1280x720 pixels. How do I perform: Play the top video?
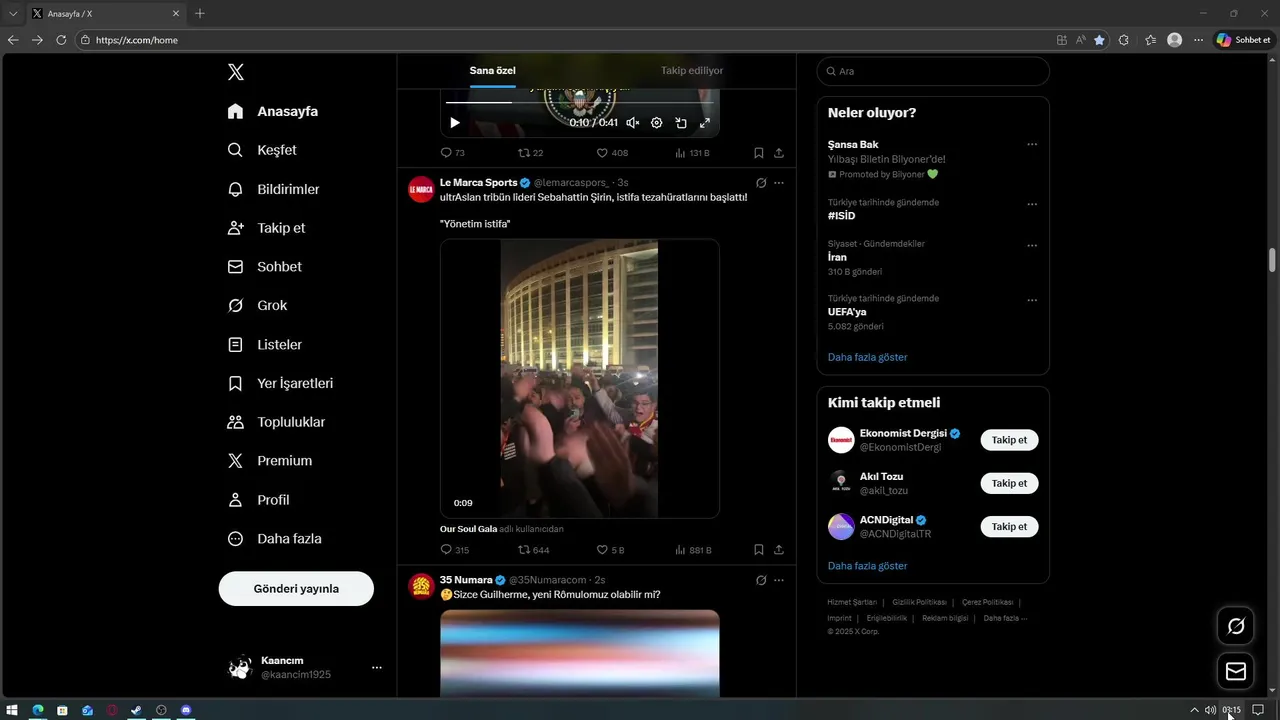(455, 123)
